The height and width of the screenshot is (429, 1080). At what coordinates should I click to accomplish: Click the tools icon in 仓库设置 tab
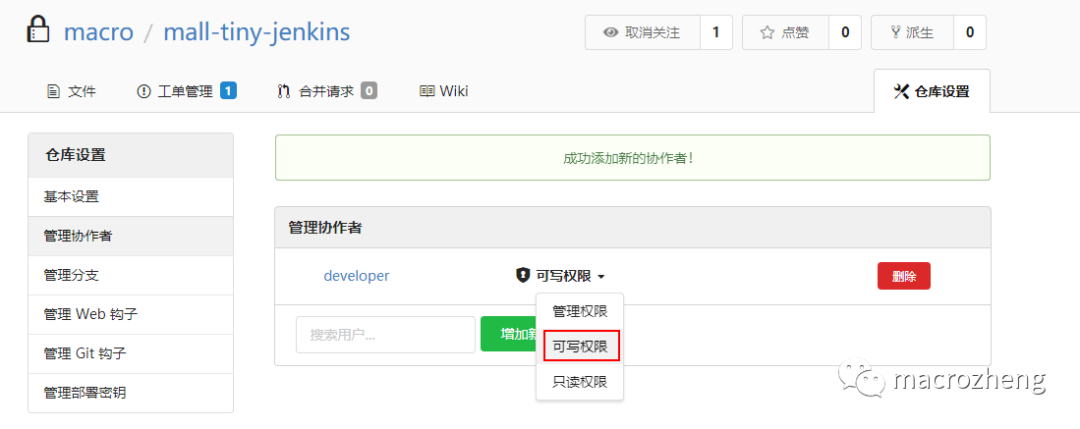click(901, 91)
